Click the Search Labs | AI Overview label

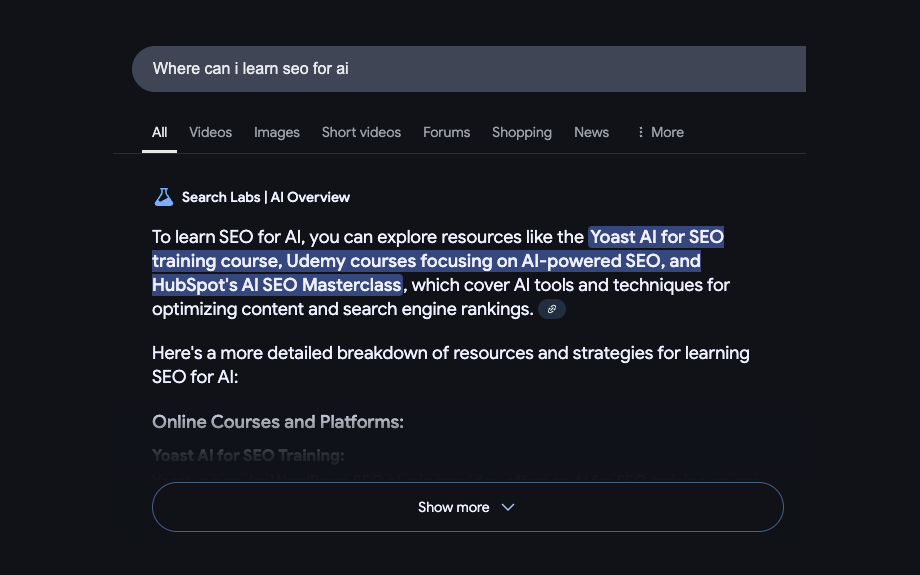coord(266,197)
